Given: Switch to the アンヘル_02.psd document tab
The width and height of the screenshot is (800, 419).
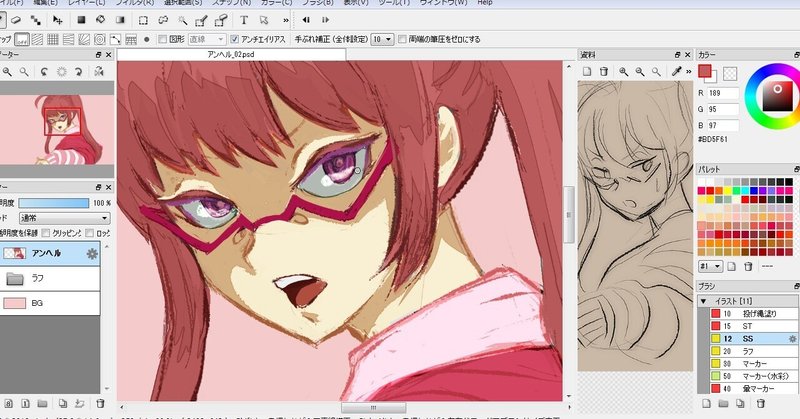Looking at the screenshot, I should (231, 54).
